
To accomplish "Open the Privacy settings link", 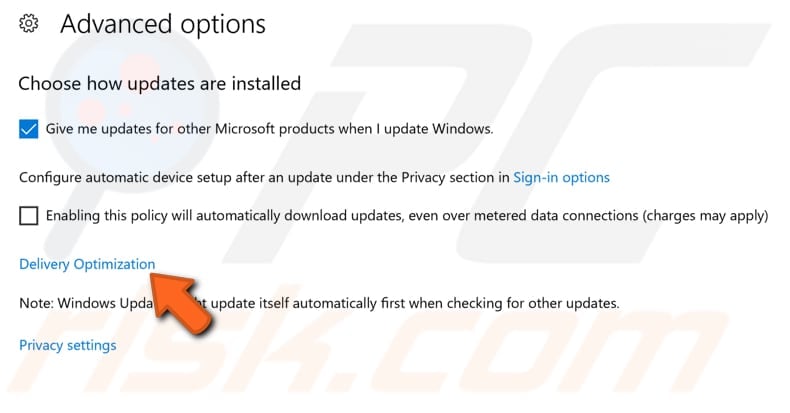I will (x=68, y=346).
